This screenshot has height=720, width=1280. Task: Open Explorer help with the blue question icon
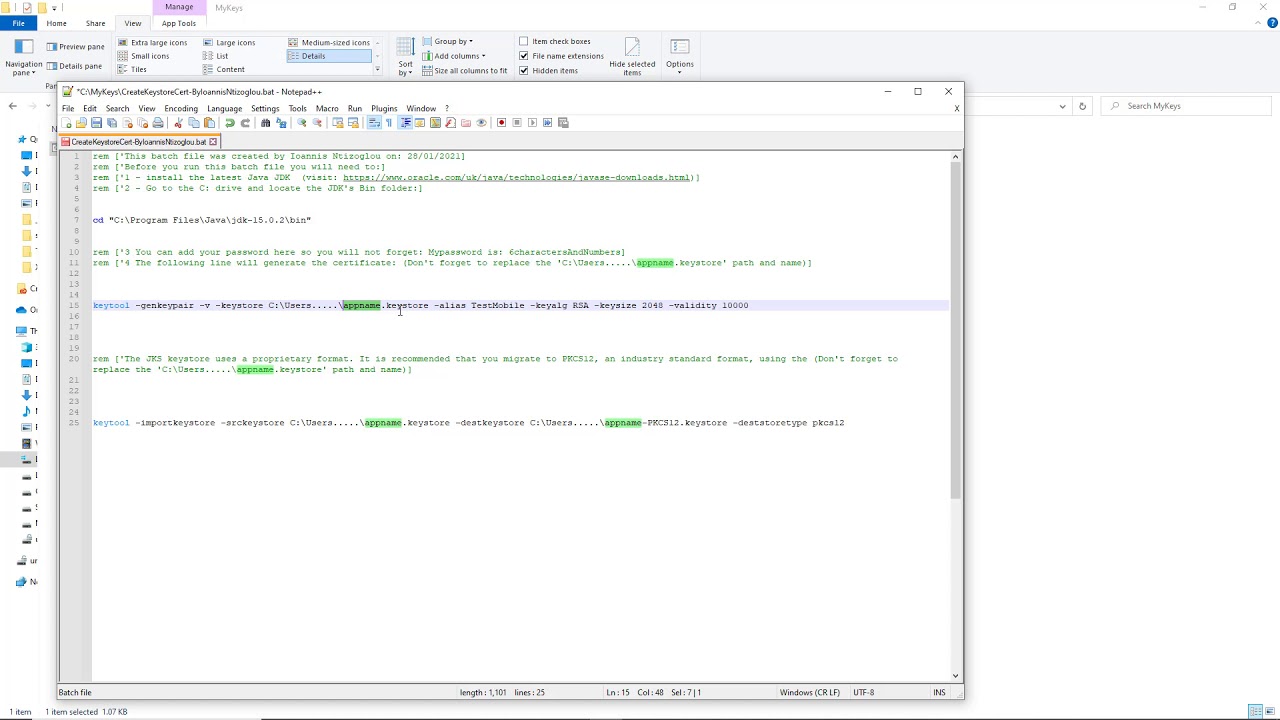[1272, 23]
